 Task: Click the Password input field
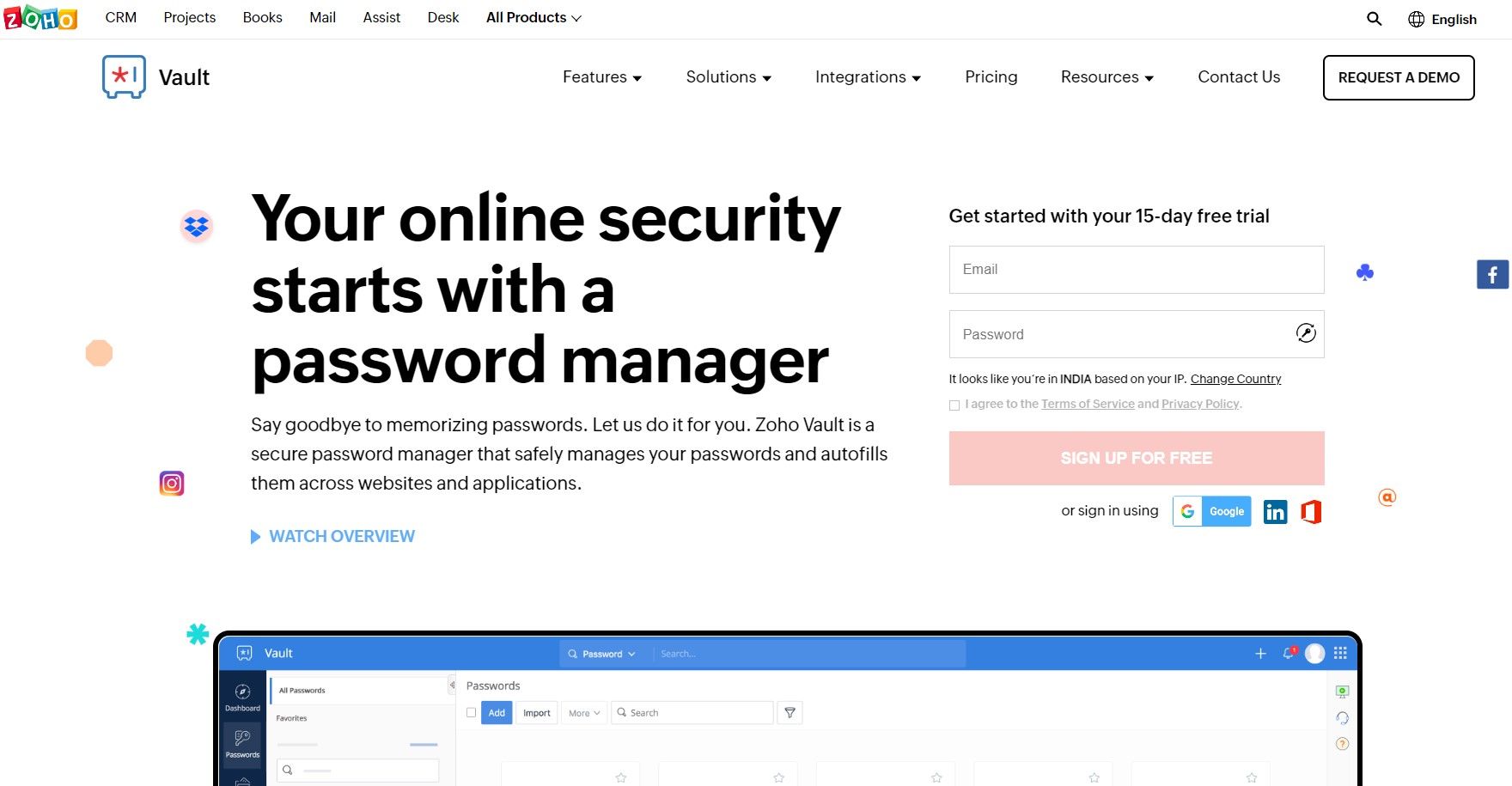1137,334
